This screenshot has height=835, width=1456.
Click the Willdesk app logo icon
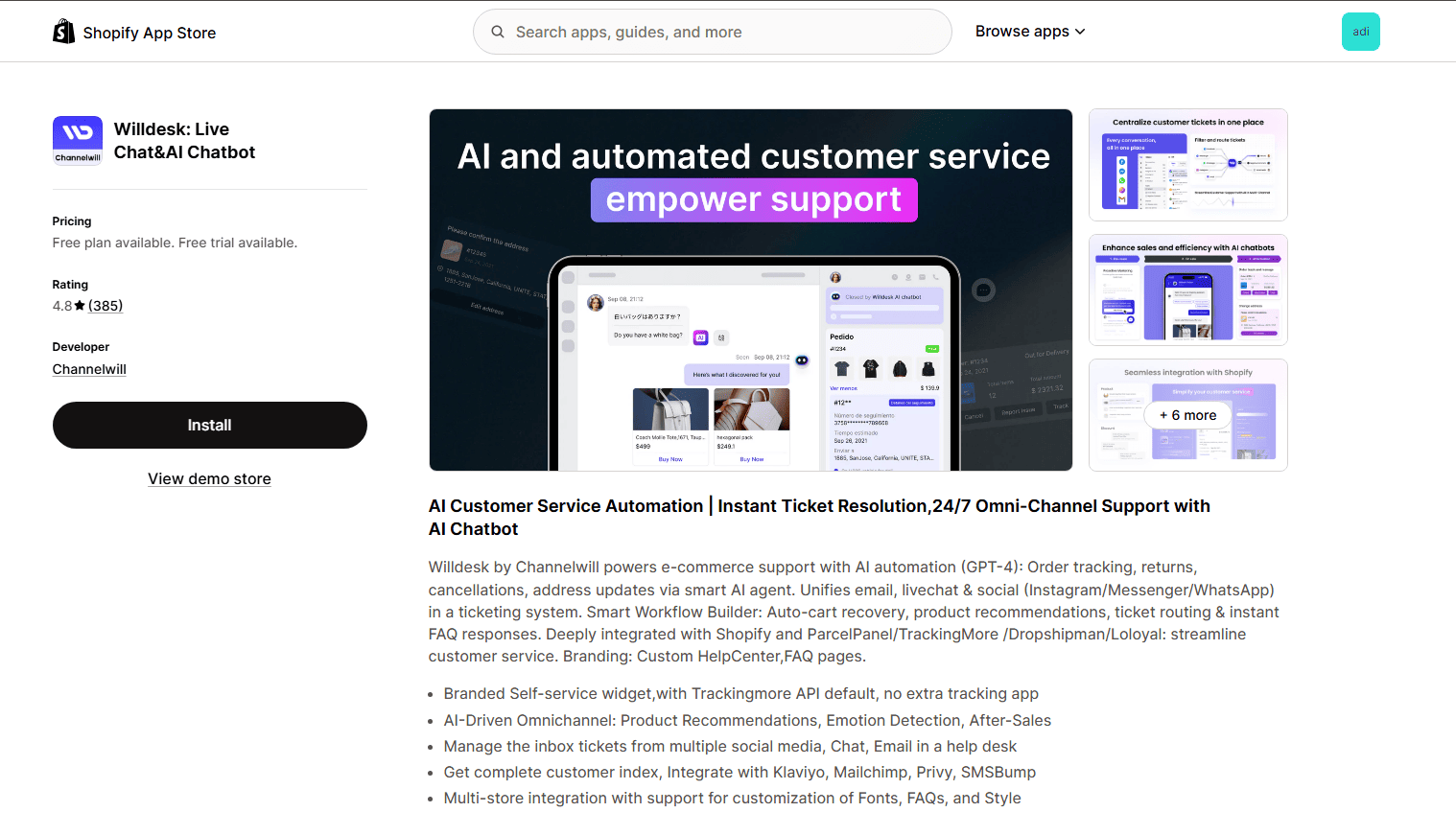78,141
